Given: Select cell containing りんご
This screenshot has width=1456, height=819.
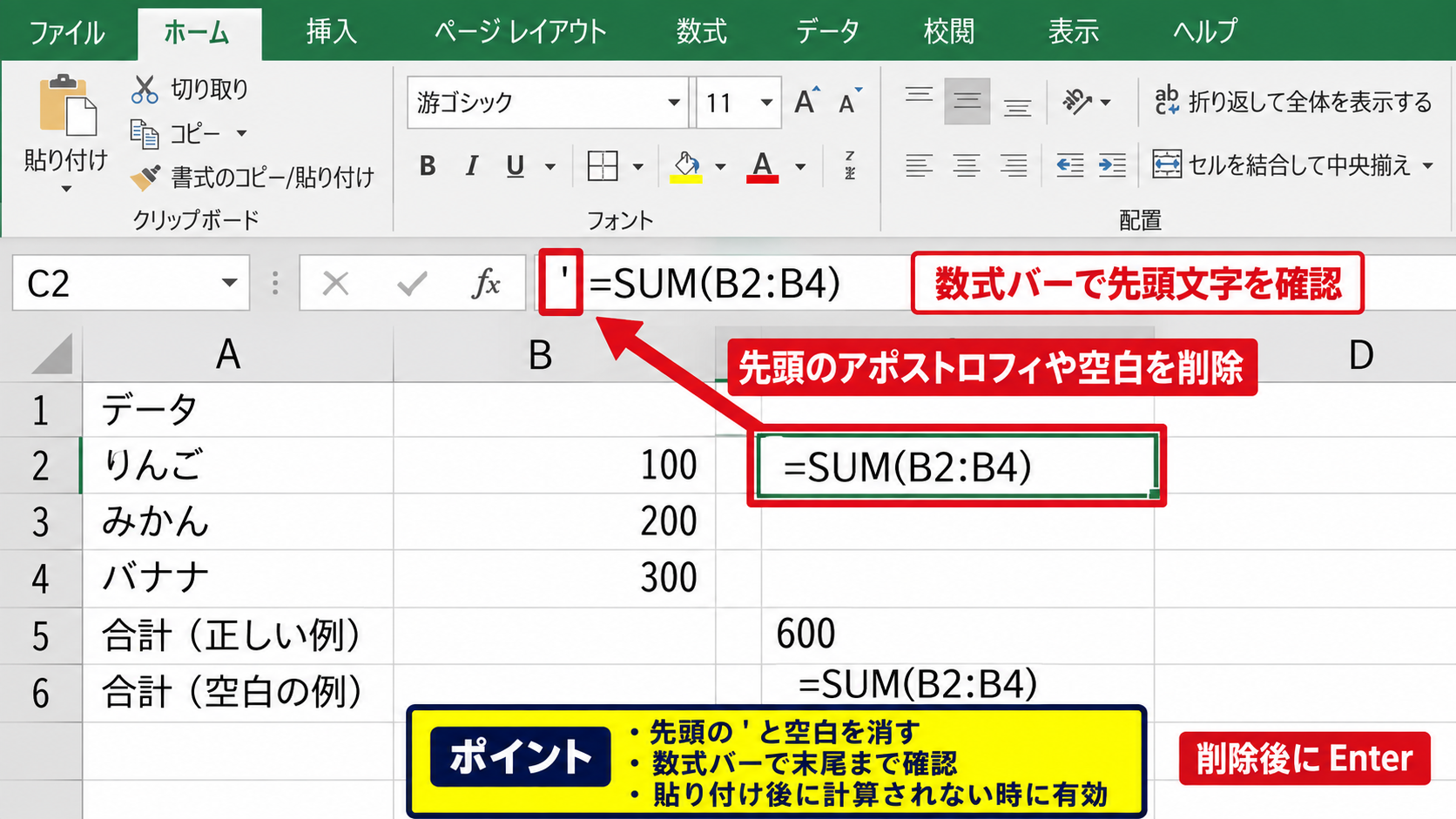Looking at the screenshot, I should click(238, 465).
